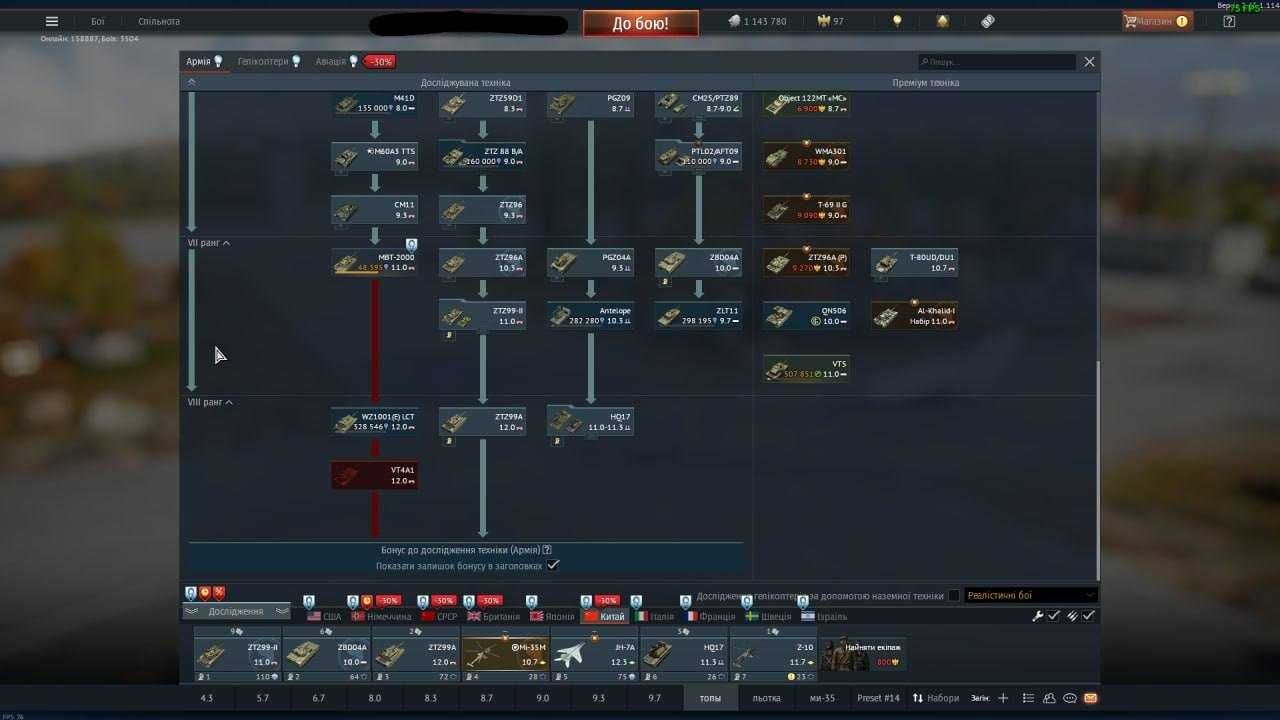Select the QN506 premium node
The image size is (1280, 720).
pos(807,316)
